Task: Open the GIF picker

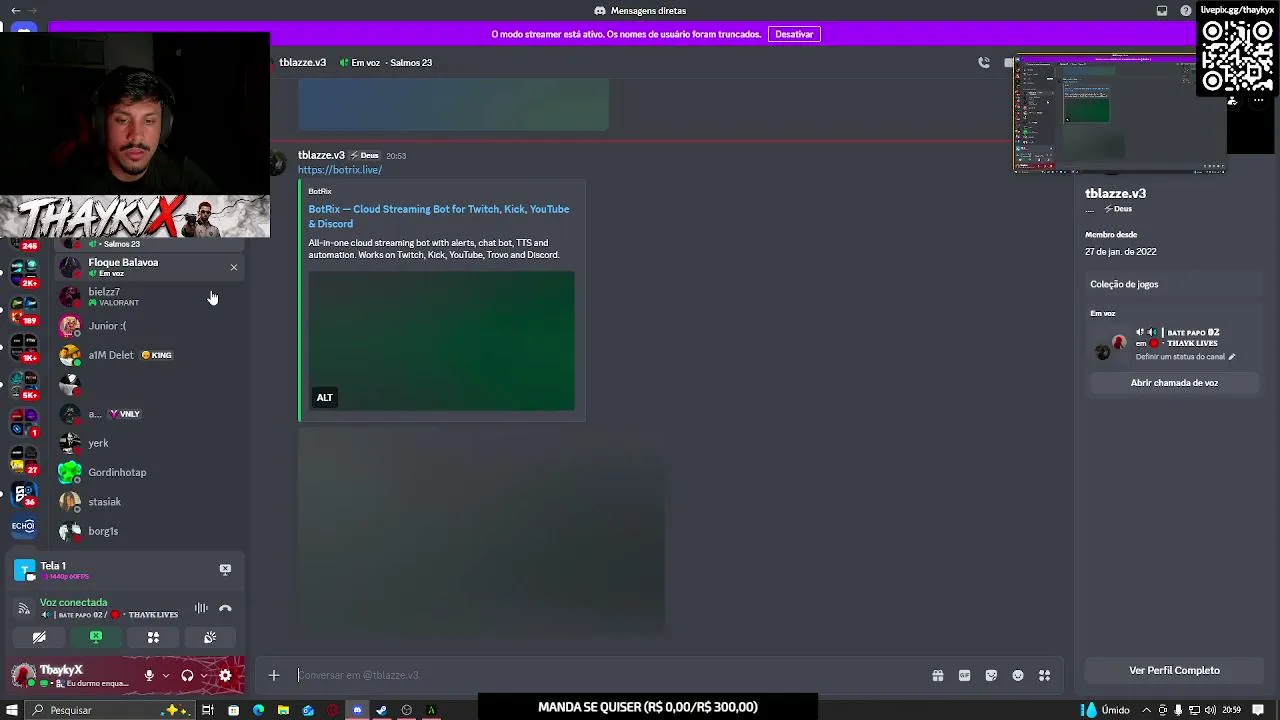Action: point(964,676)
